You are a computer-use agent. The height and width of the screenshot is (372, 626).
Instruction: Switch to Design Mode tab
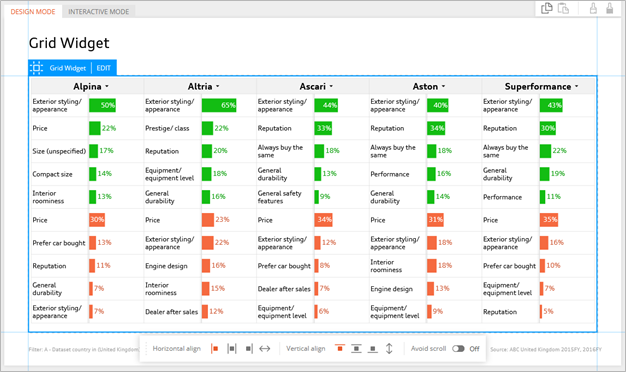coord(33,12)
